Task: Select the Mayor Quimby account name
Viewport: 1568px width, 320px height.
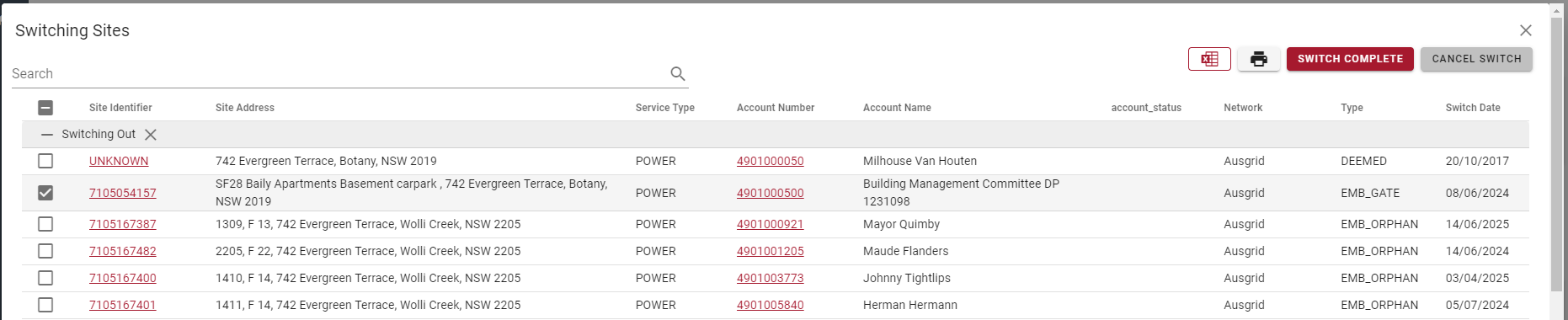Action: pyautogui.click(x=901, y=224)
